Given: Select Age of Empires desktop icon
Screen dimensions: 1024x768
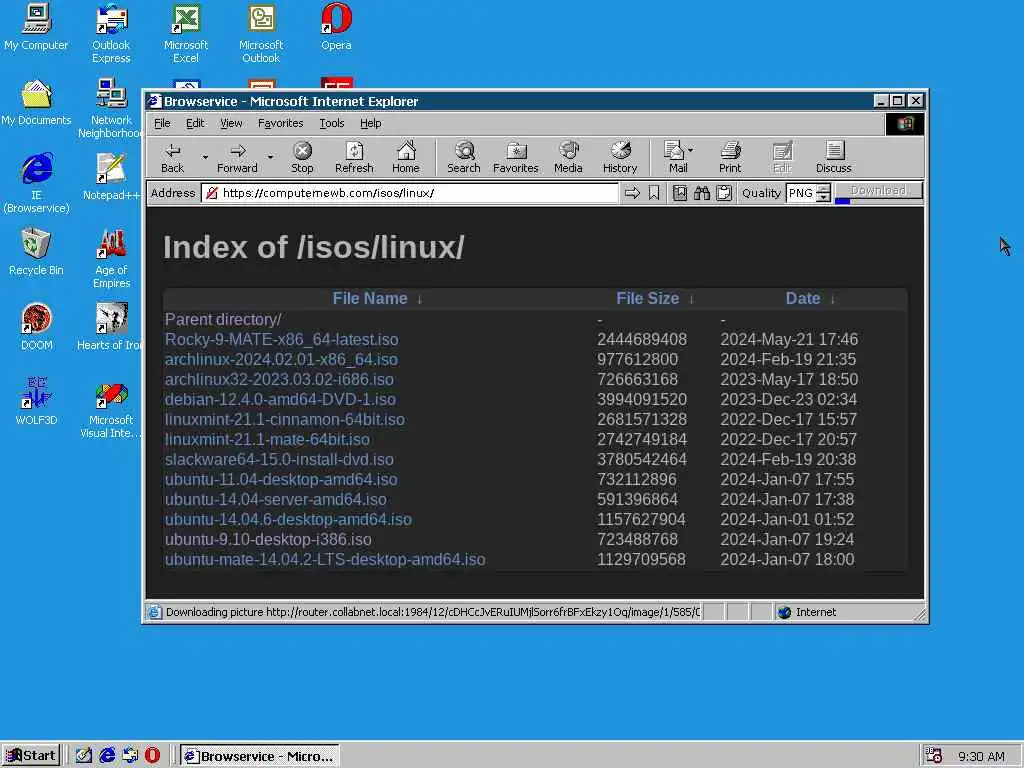Looking at the screenshot, I should coord(111,259).
